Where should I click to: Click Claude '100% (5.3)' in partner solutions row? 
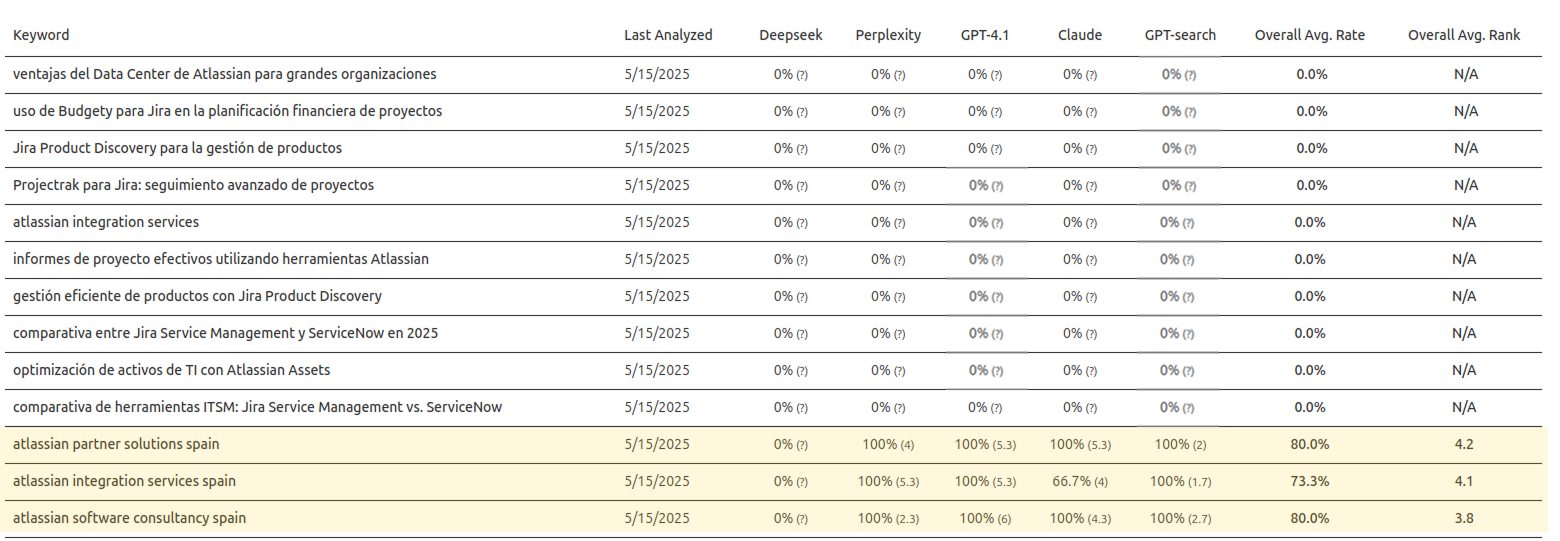tap(1080, 444)
